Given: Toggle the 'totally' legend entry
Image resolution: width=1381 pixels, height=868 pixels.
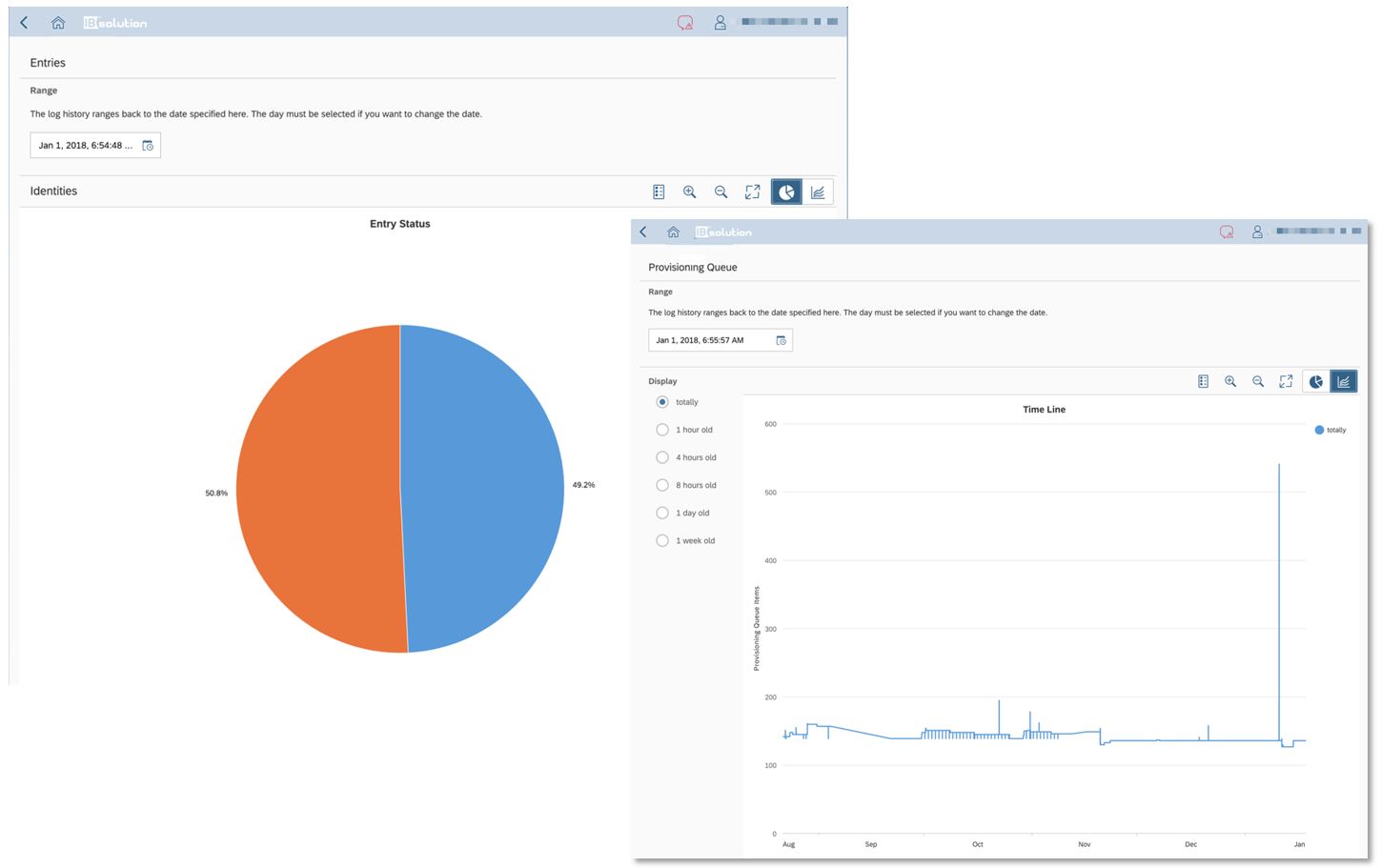Looking at the screenshot, I should (x=1330, y=430).
